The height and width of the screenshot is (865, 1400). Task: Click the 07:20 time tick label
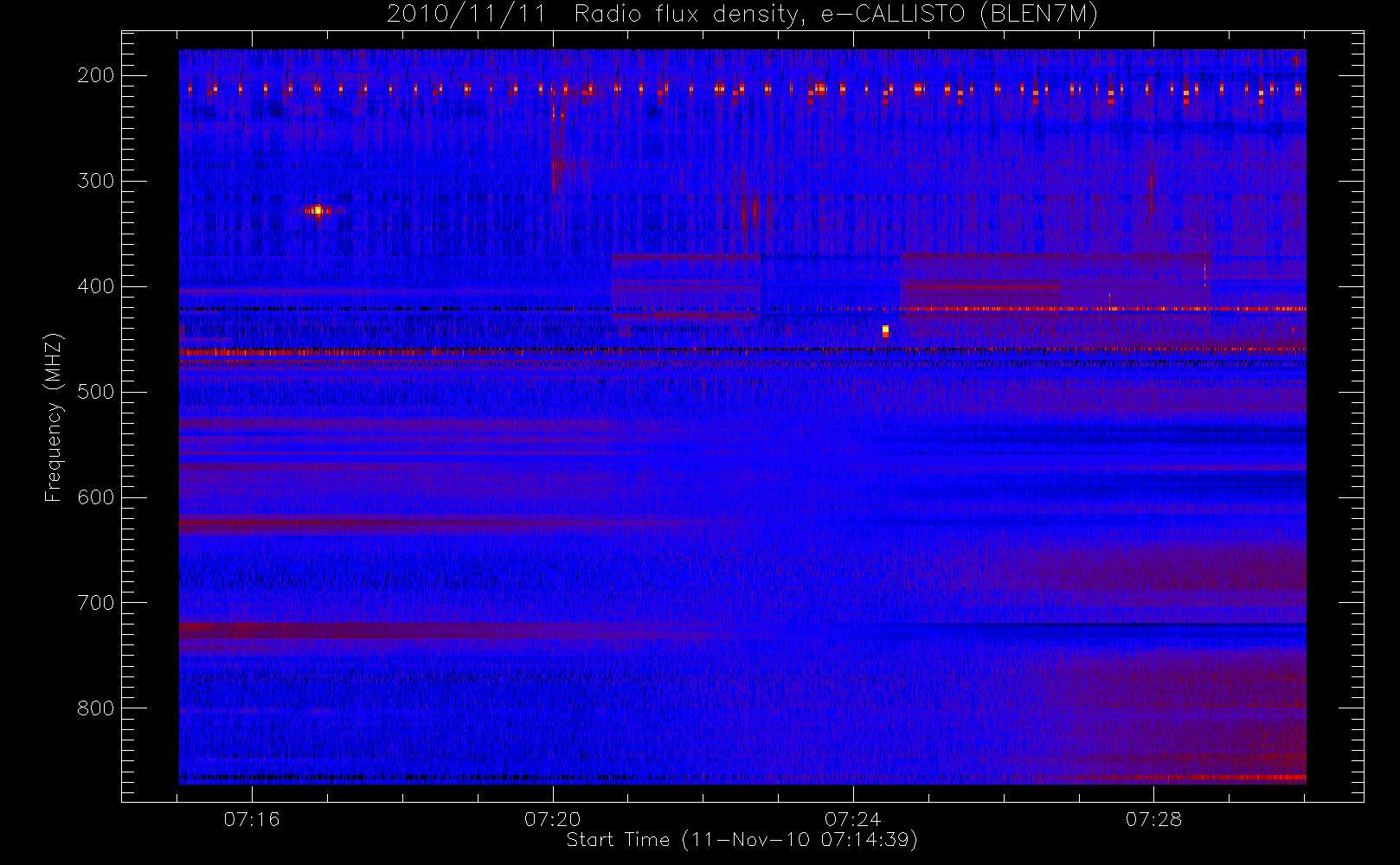[x=553, y=819]
